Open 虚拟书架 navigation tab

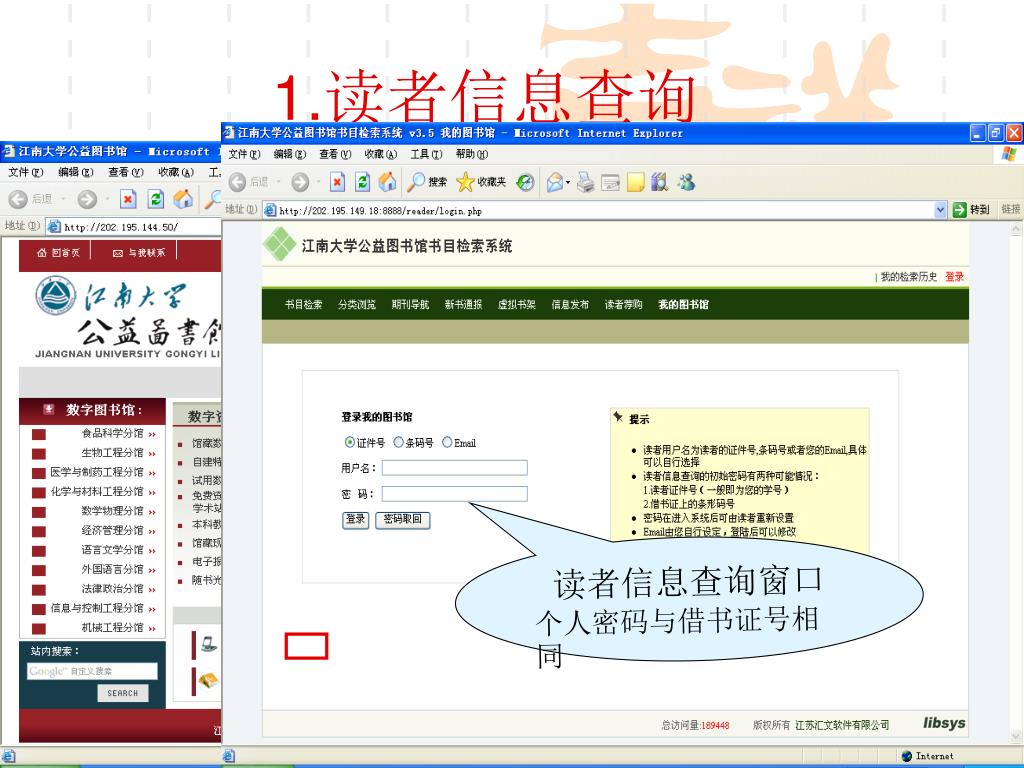pos(517,304)
